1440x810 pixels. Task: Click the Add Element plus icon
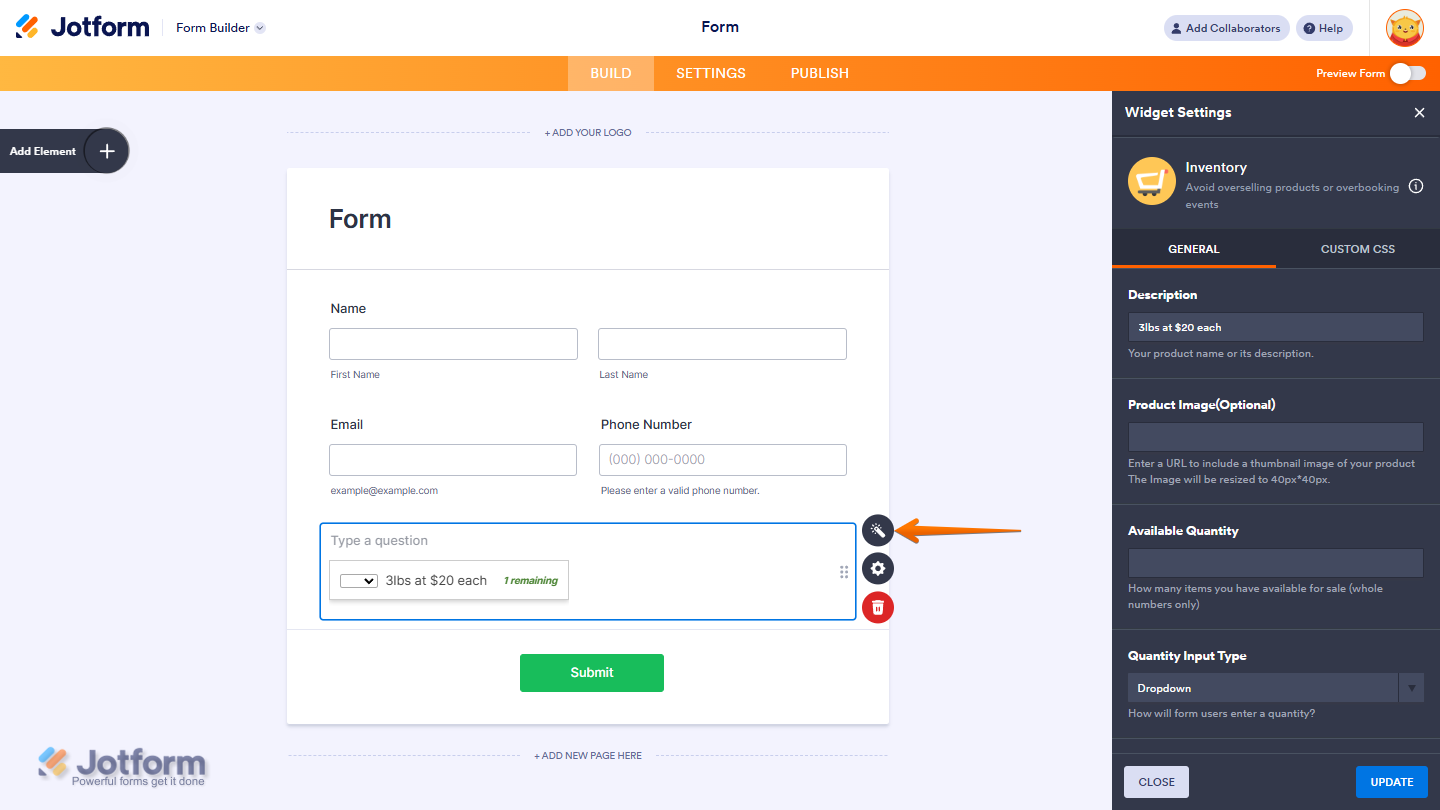pyautogui.click(x=106, y=150)
